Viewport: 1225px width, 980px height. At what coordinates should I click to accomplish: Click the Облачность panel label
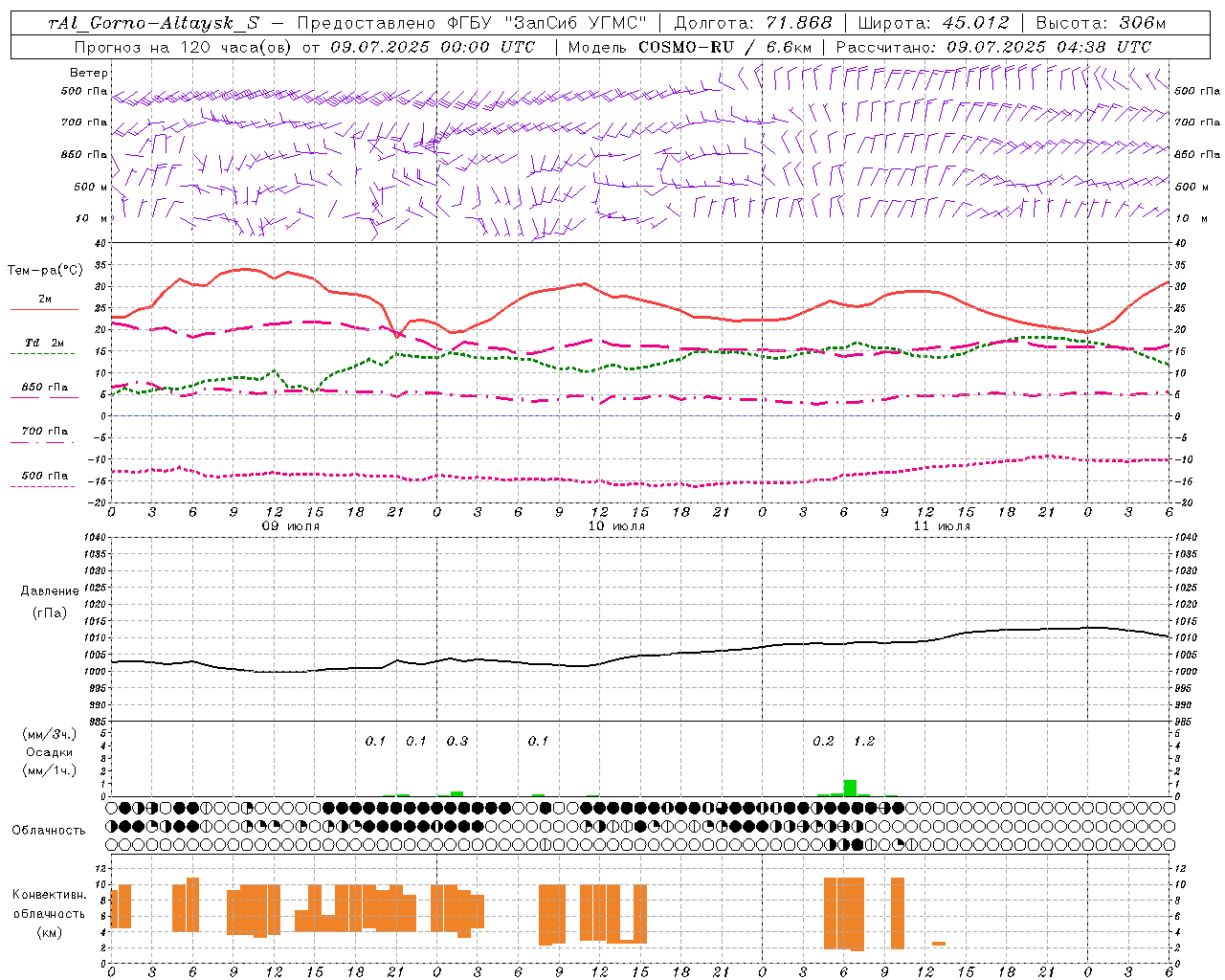[x=49, y=831]
